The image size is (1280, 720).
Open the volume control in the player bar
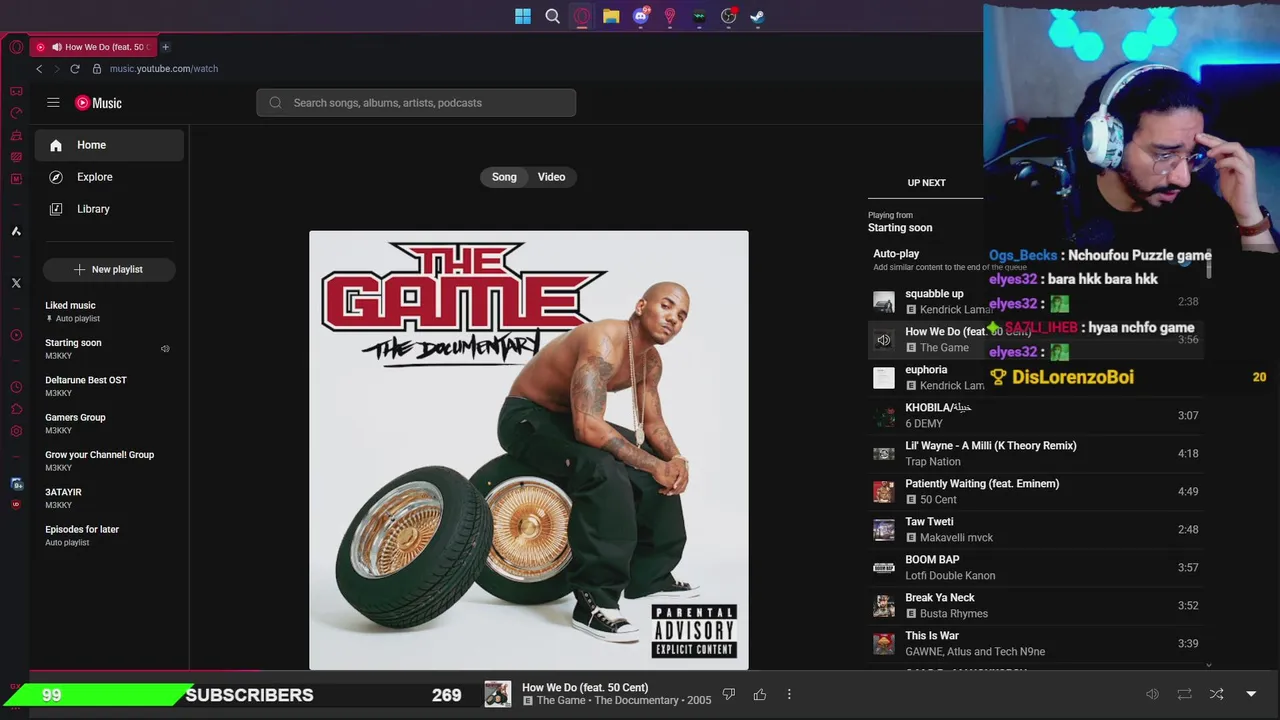[x=1152, y=694]
